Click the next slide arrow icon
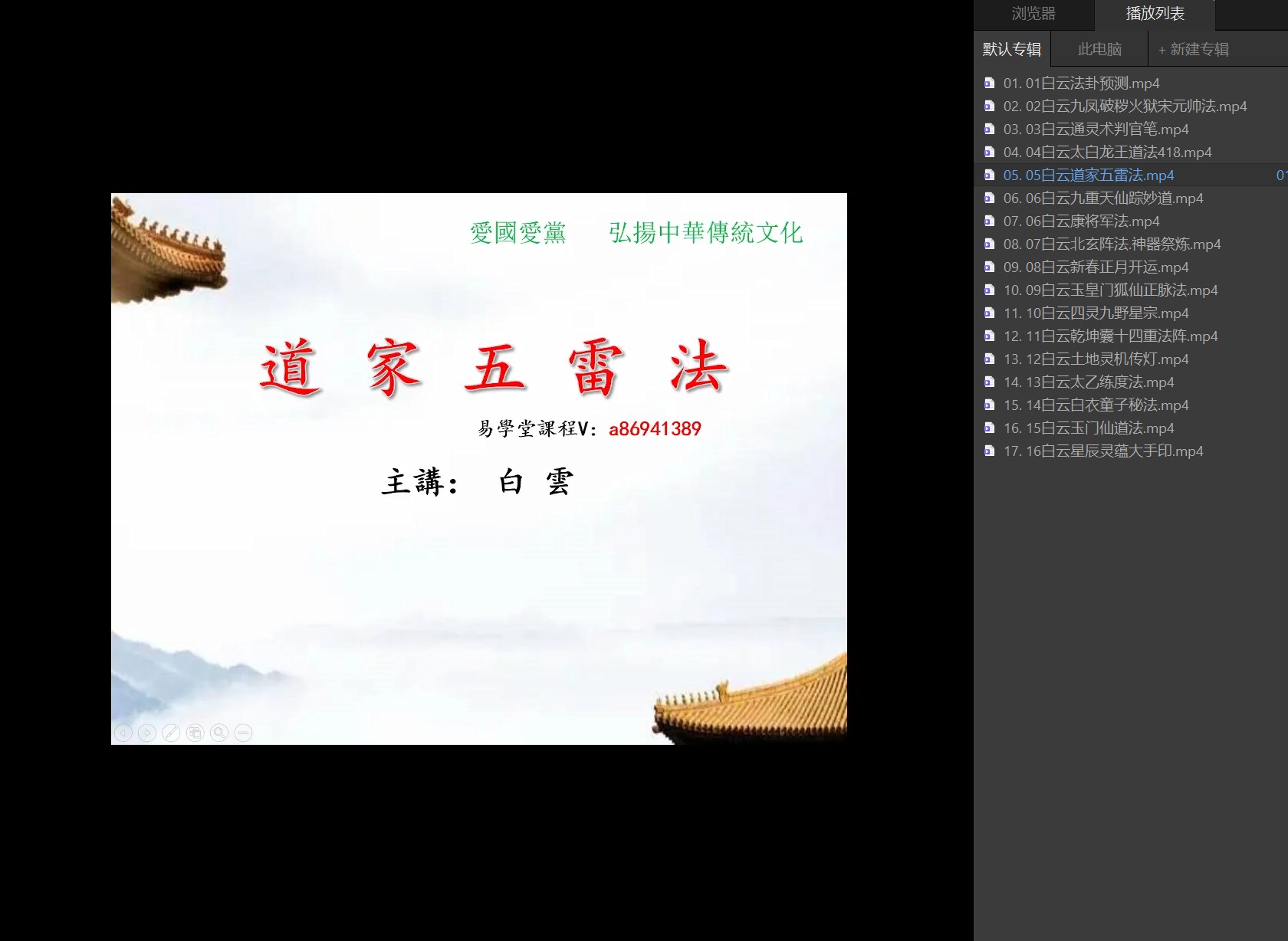Image resolution: width=1288 pixels, height=941 pixels. point(147,733)
